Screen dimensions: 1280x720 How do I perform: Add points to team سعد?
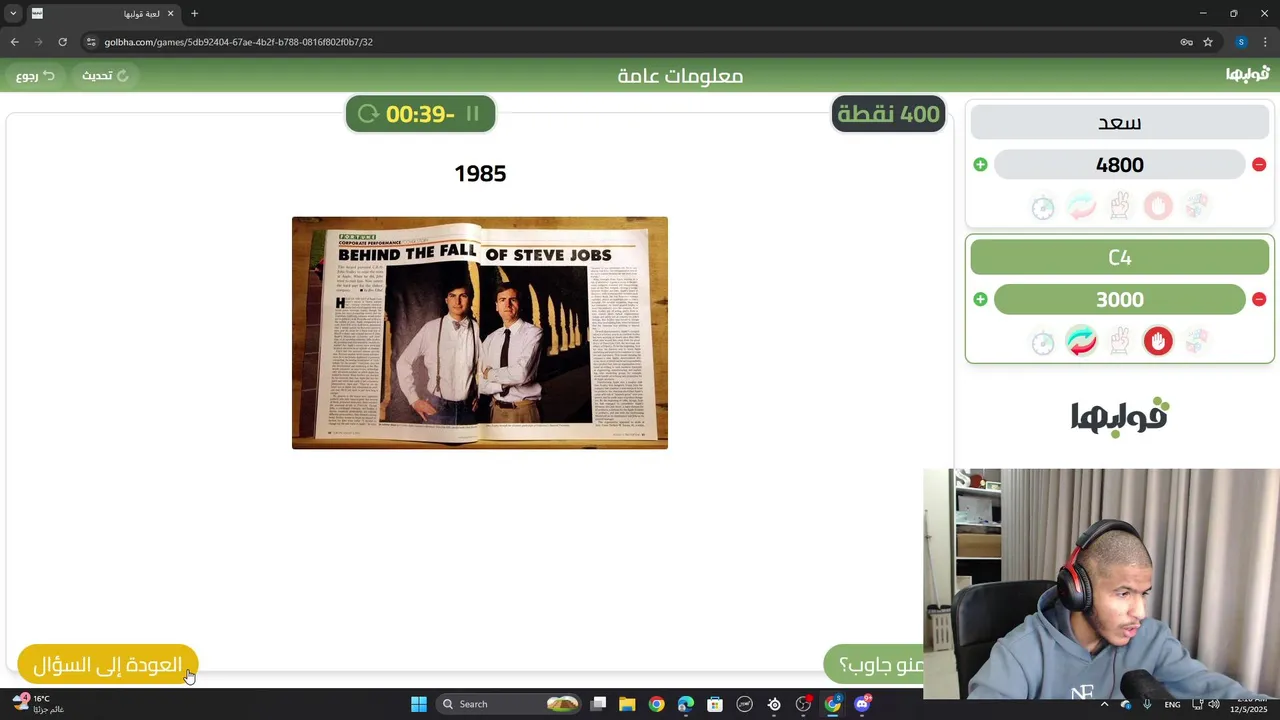[x=980, y=165]
